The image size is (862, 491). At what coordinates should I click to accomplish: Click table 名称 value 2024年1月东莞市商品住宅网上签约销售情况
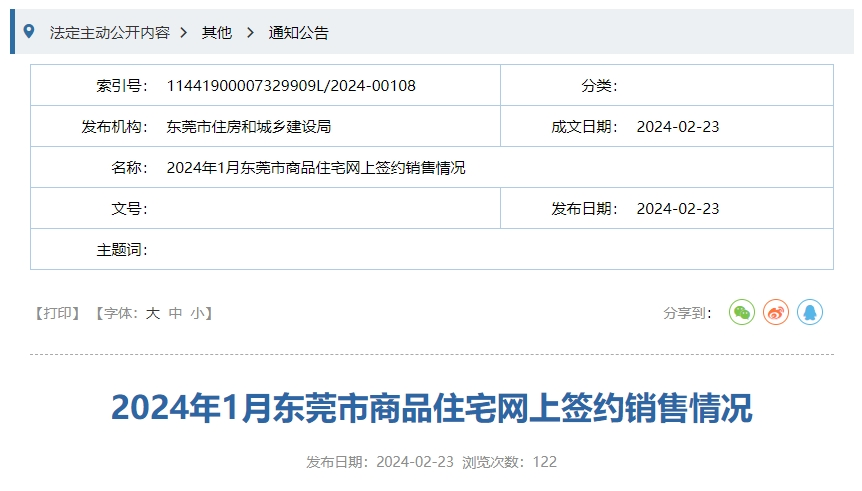[316, 168]
